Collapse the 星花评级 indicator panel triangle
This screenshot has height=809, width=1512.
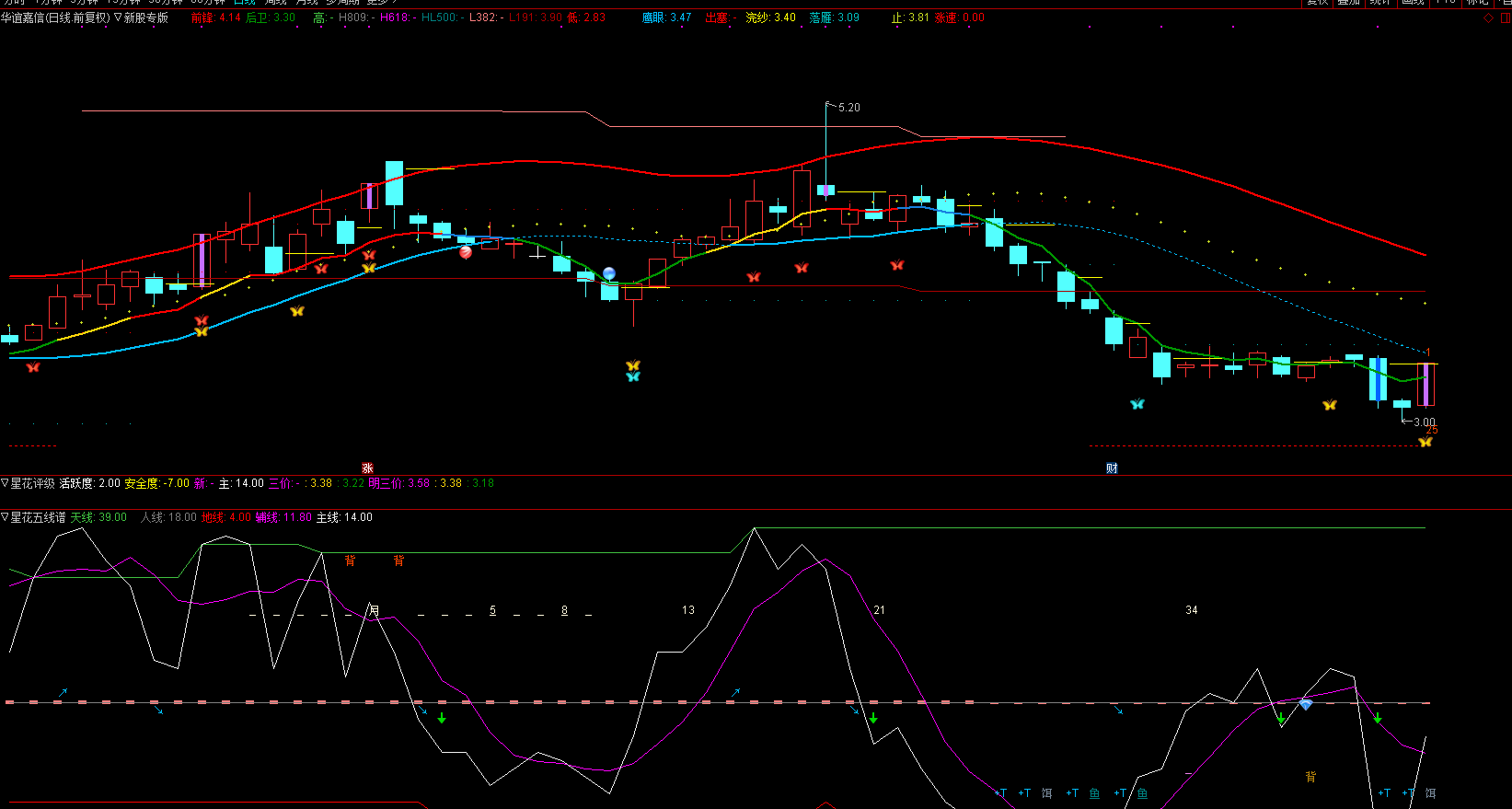(5, 483)
